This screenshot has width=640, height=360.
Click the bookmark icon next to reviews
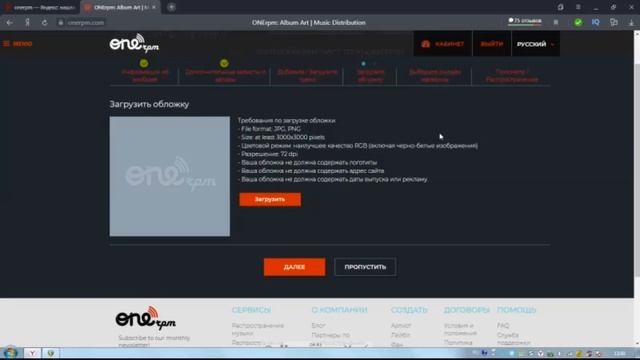coord(556,22)
